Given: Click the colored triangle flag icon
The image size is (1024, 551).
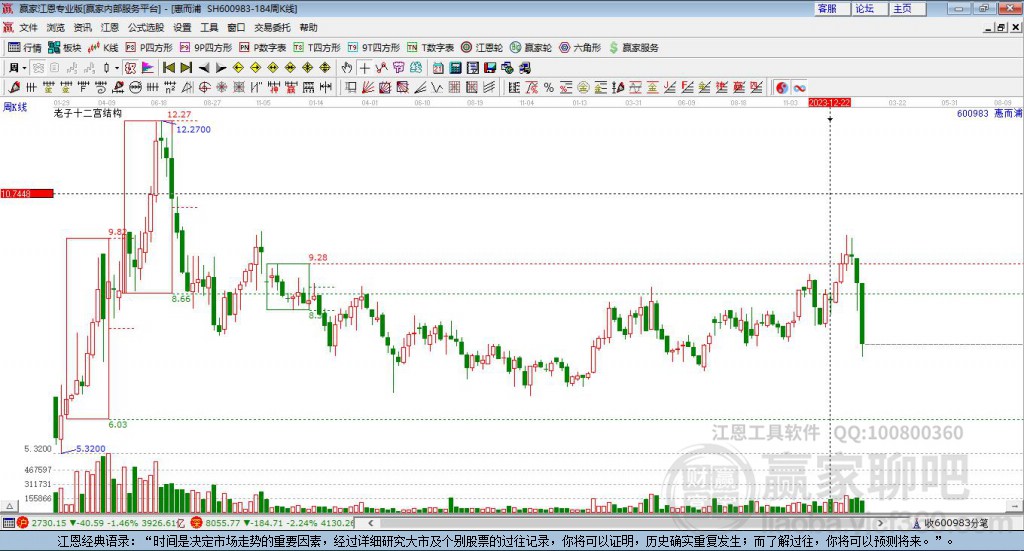Looking at the screenshot, I should click(x=148, y=68).
